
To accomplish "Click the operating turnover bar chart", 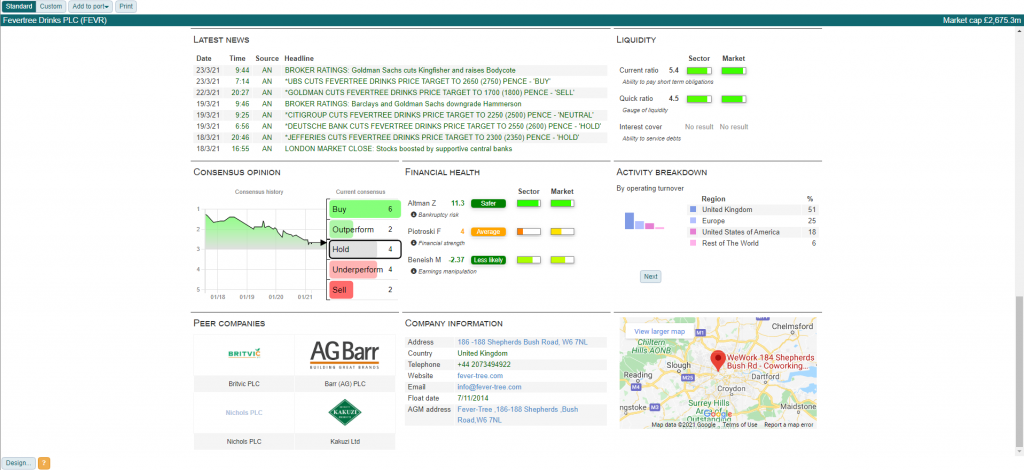I will pyautogui.click(x=644, y=221).
